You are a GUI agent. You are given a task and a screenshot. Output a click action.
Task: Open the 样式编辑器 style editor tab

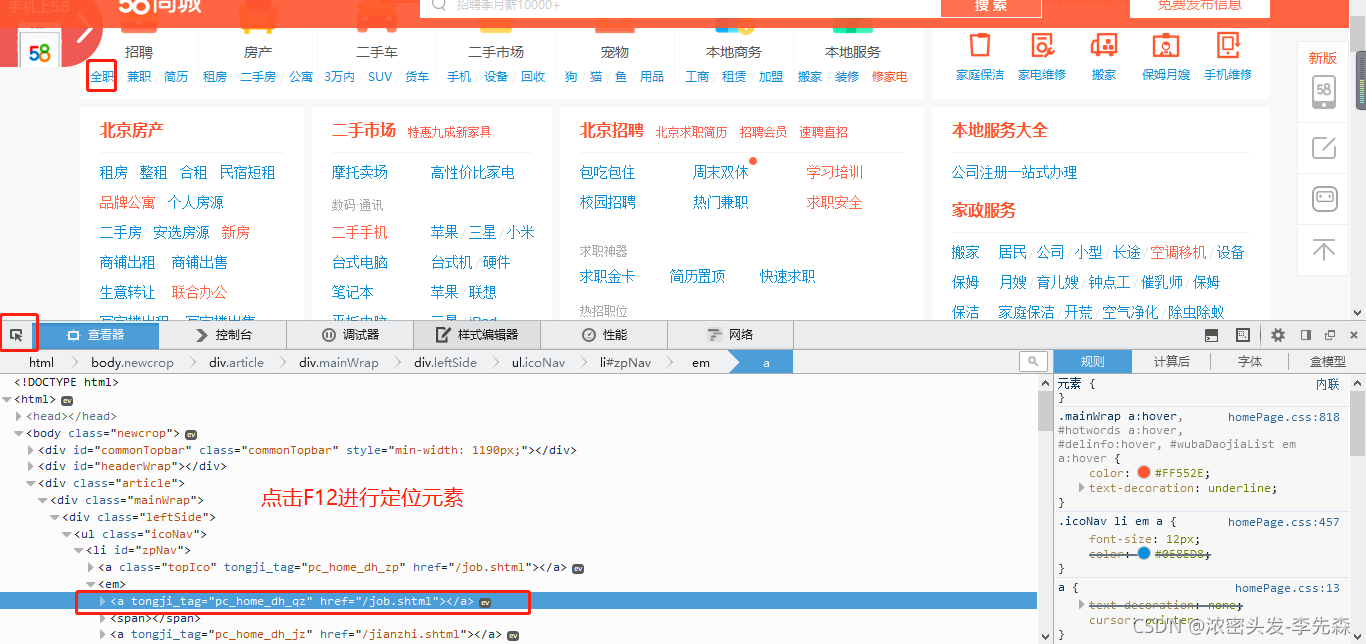[x=478, y=335]
